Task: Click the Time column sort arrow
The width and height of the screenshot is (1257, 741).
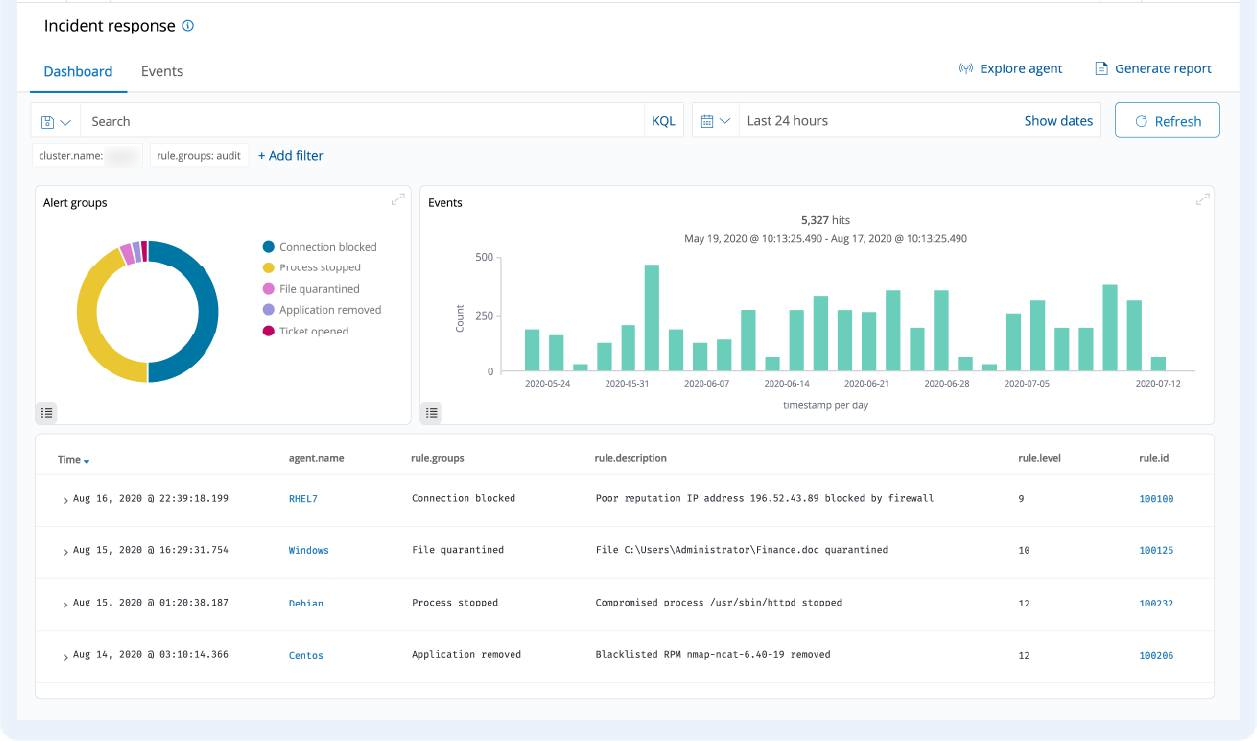Action: tap(87, 461)
